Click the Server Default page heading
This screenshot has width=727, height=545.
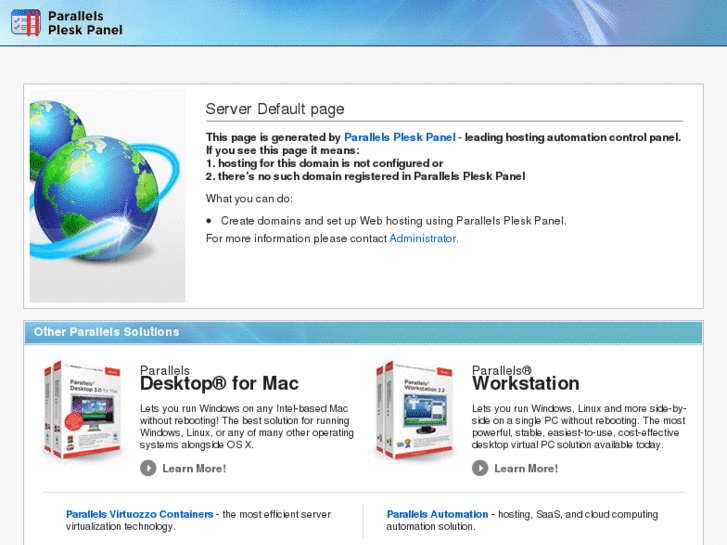[275, 109]
